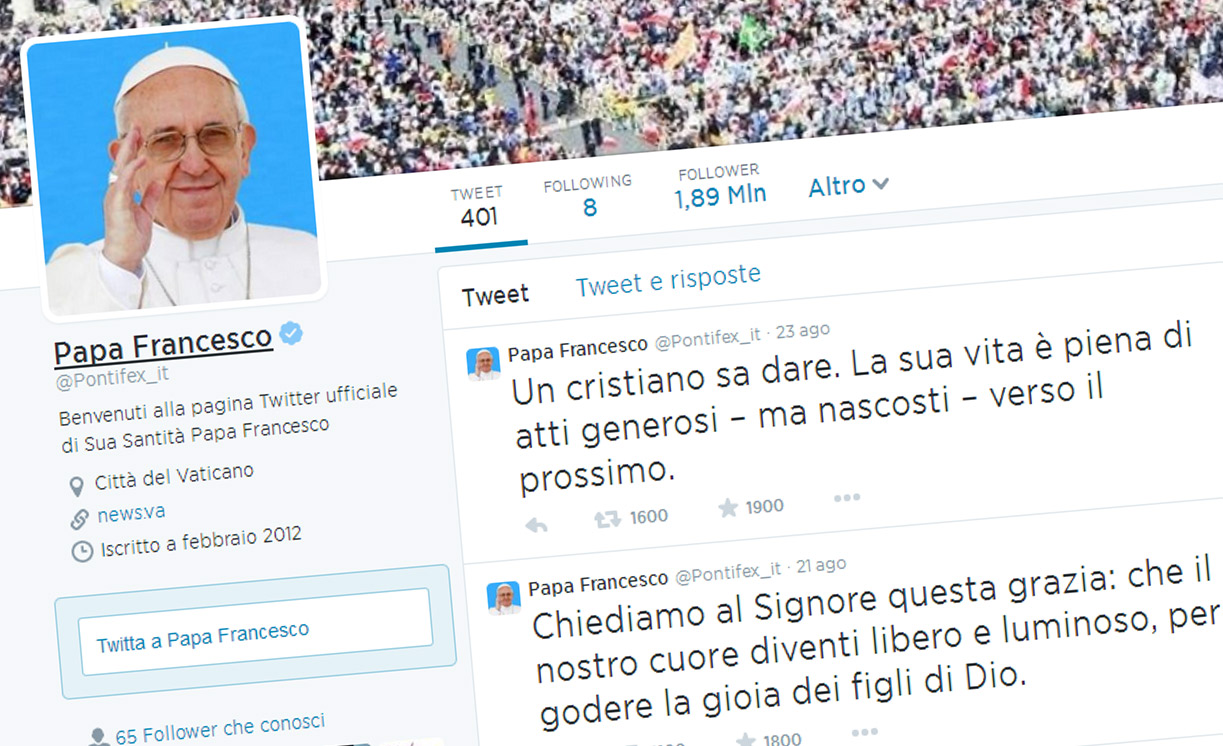Screen dimensions: 1223x746
Task: Open the Following count showing 8
Action: click(588, 195)
